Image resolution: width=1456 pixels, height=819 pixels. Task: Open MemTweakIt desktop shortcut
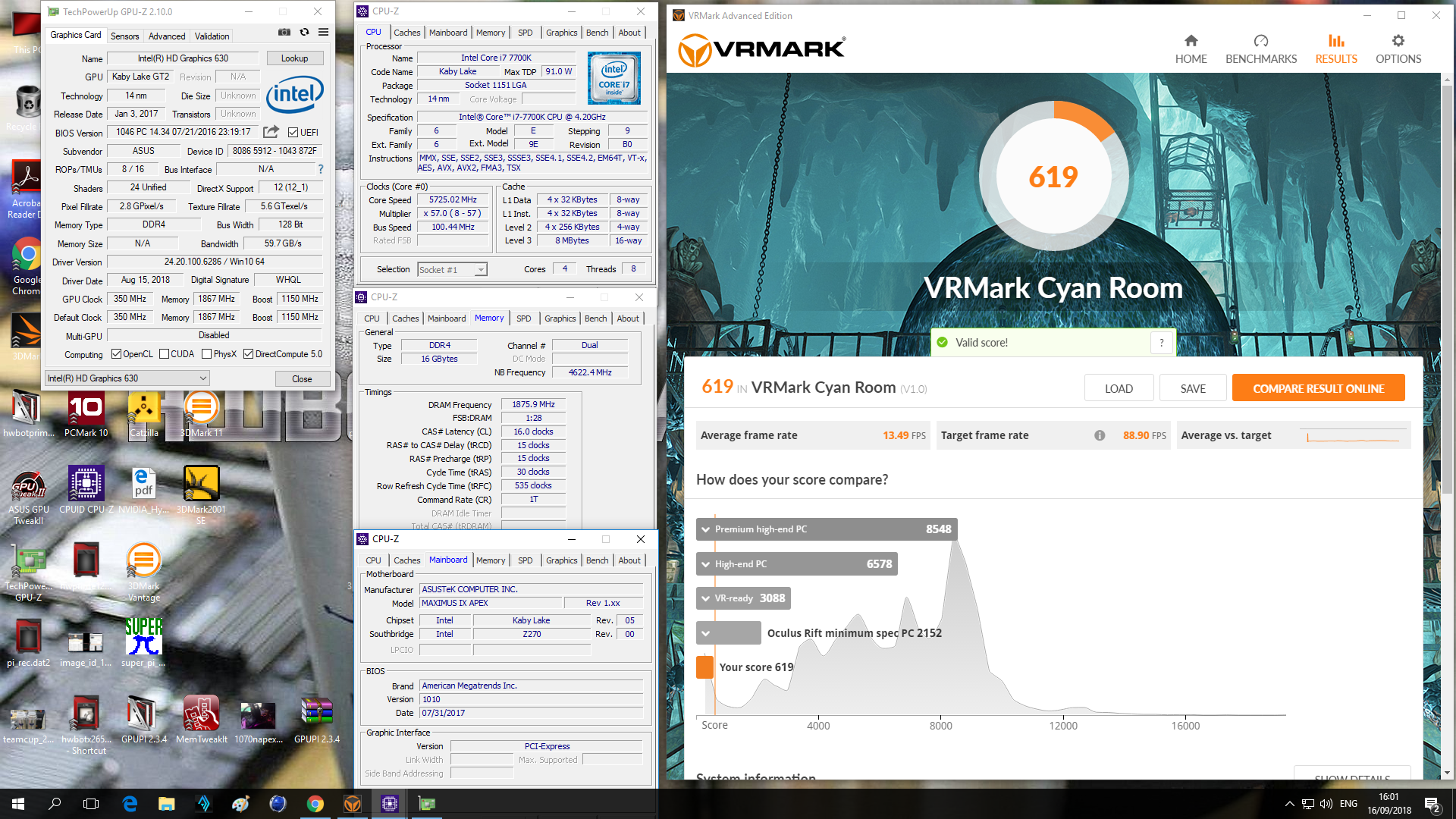201,720
